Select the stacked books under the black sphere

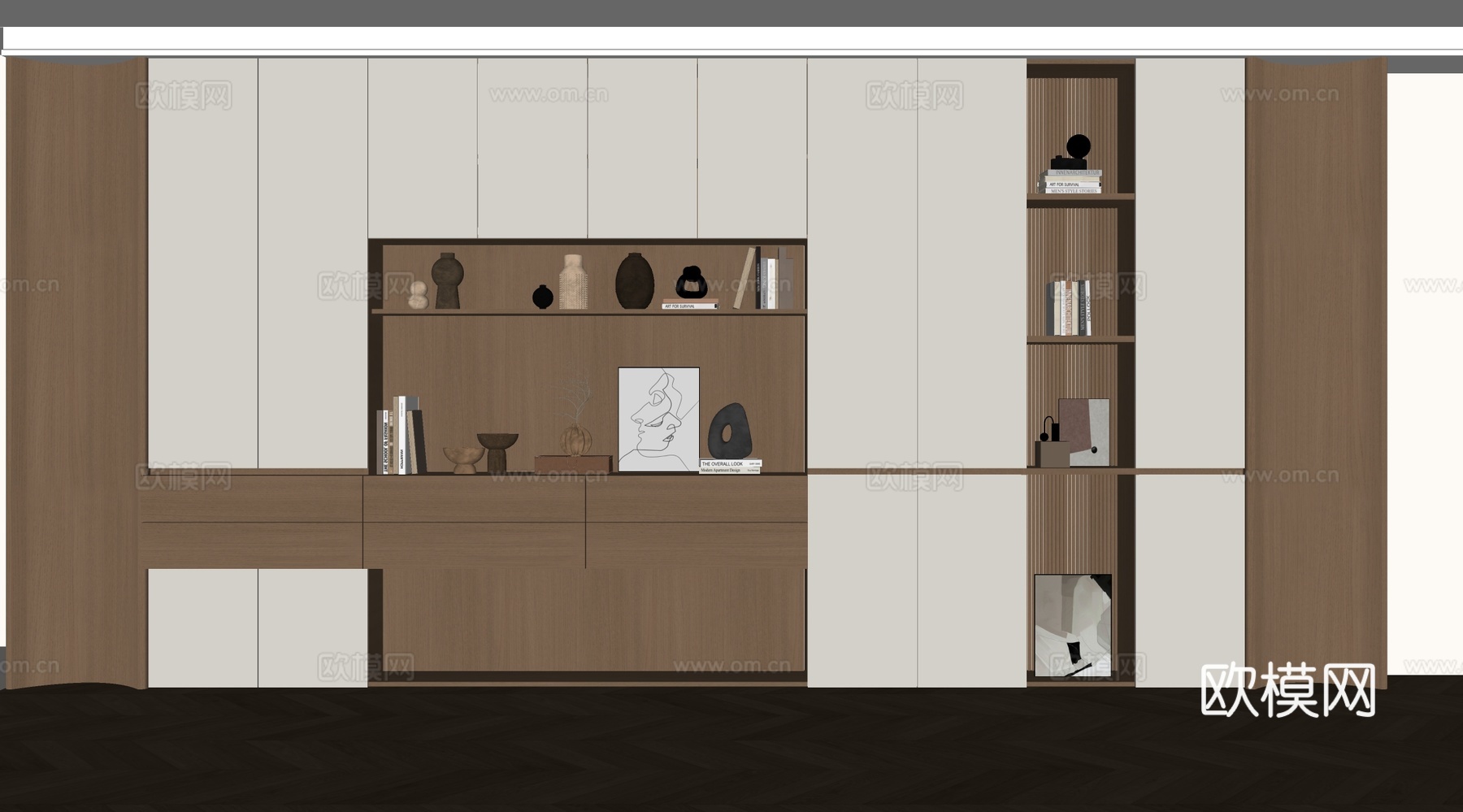tap(1072, 181)
